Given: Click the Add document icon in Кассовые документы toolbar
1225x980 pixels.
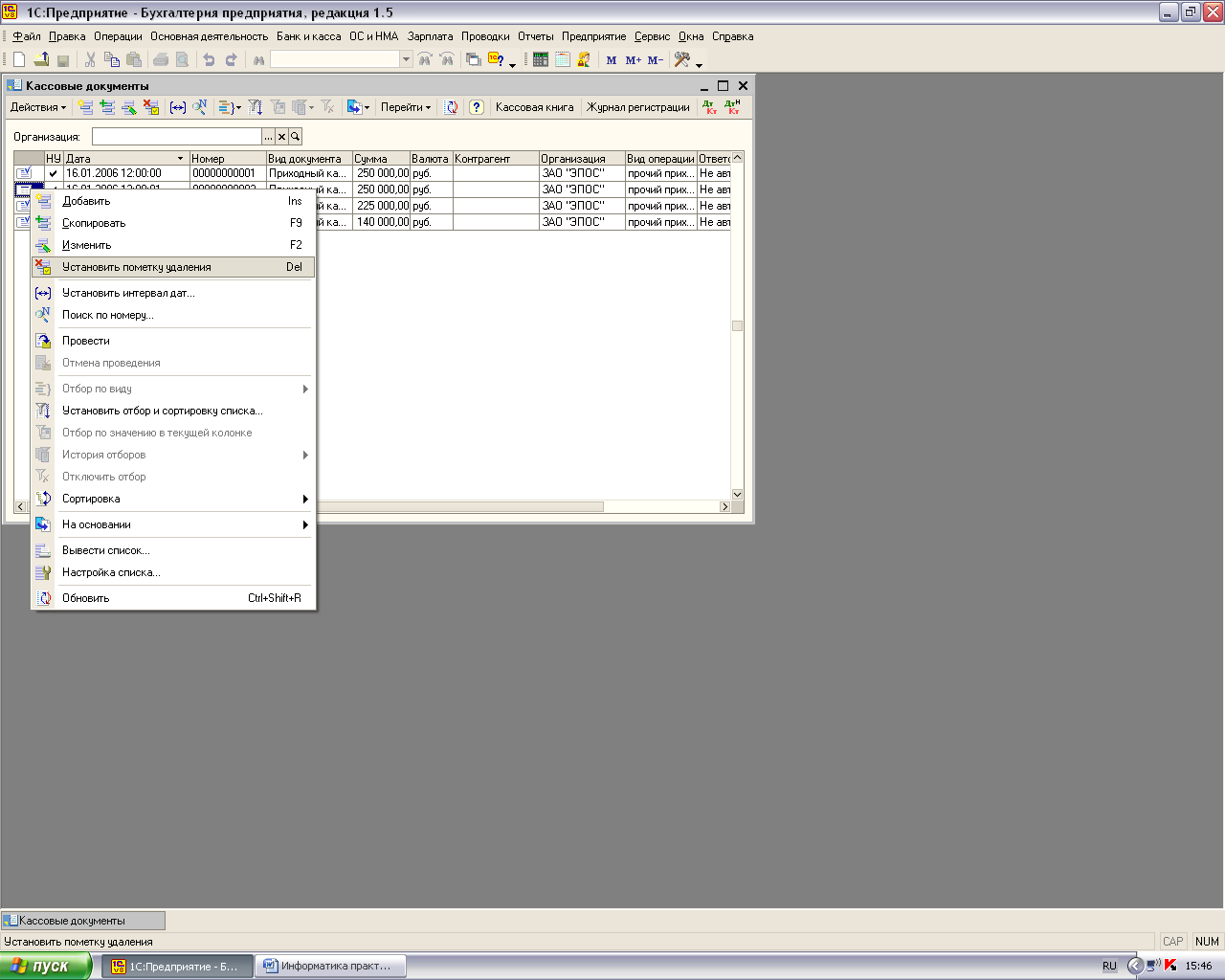Looking at the screenshot, I should pos(85,107).
